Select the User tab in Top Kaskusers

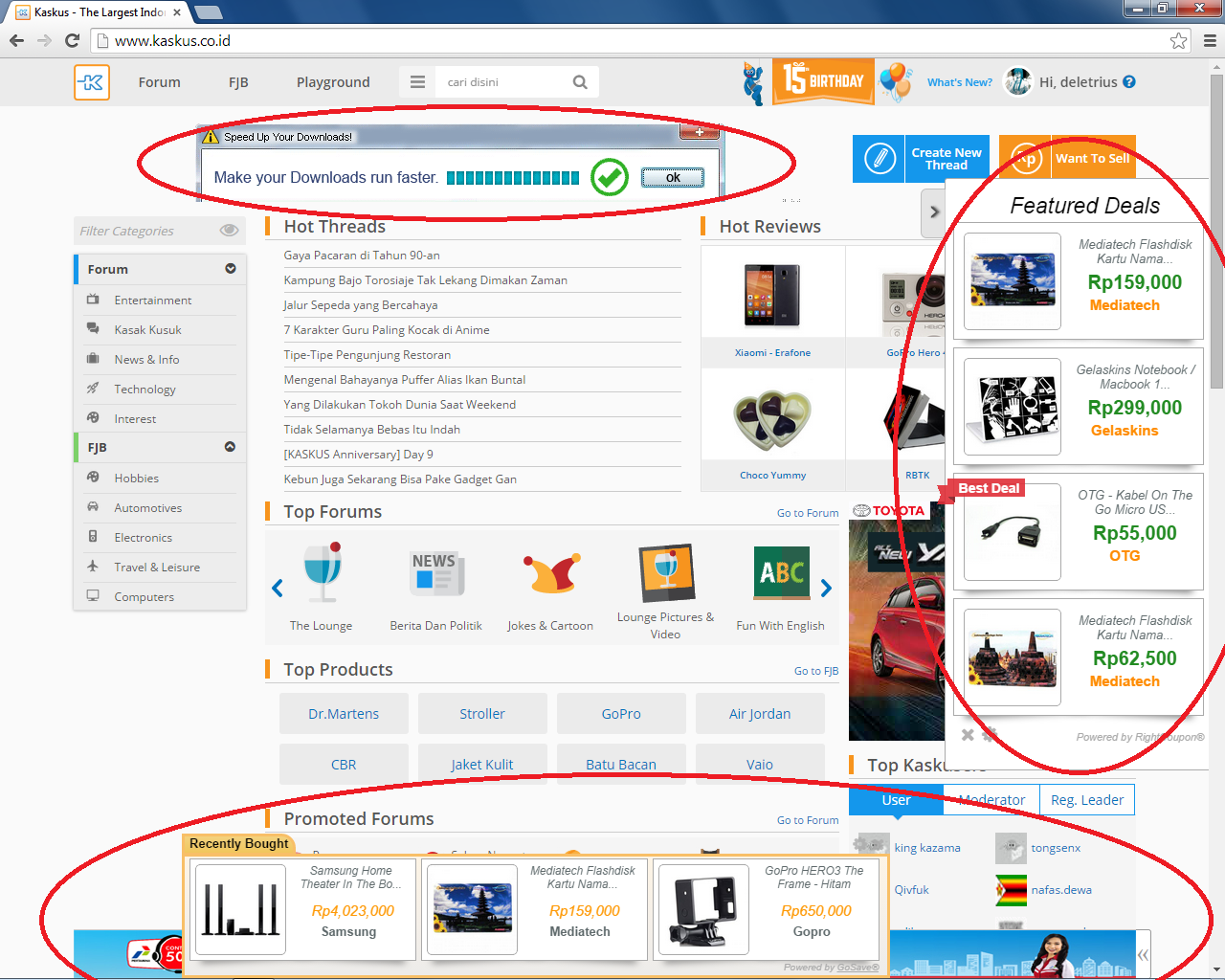coord(896,800)
